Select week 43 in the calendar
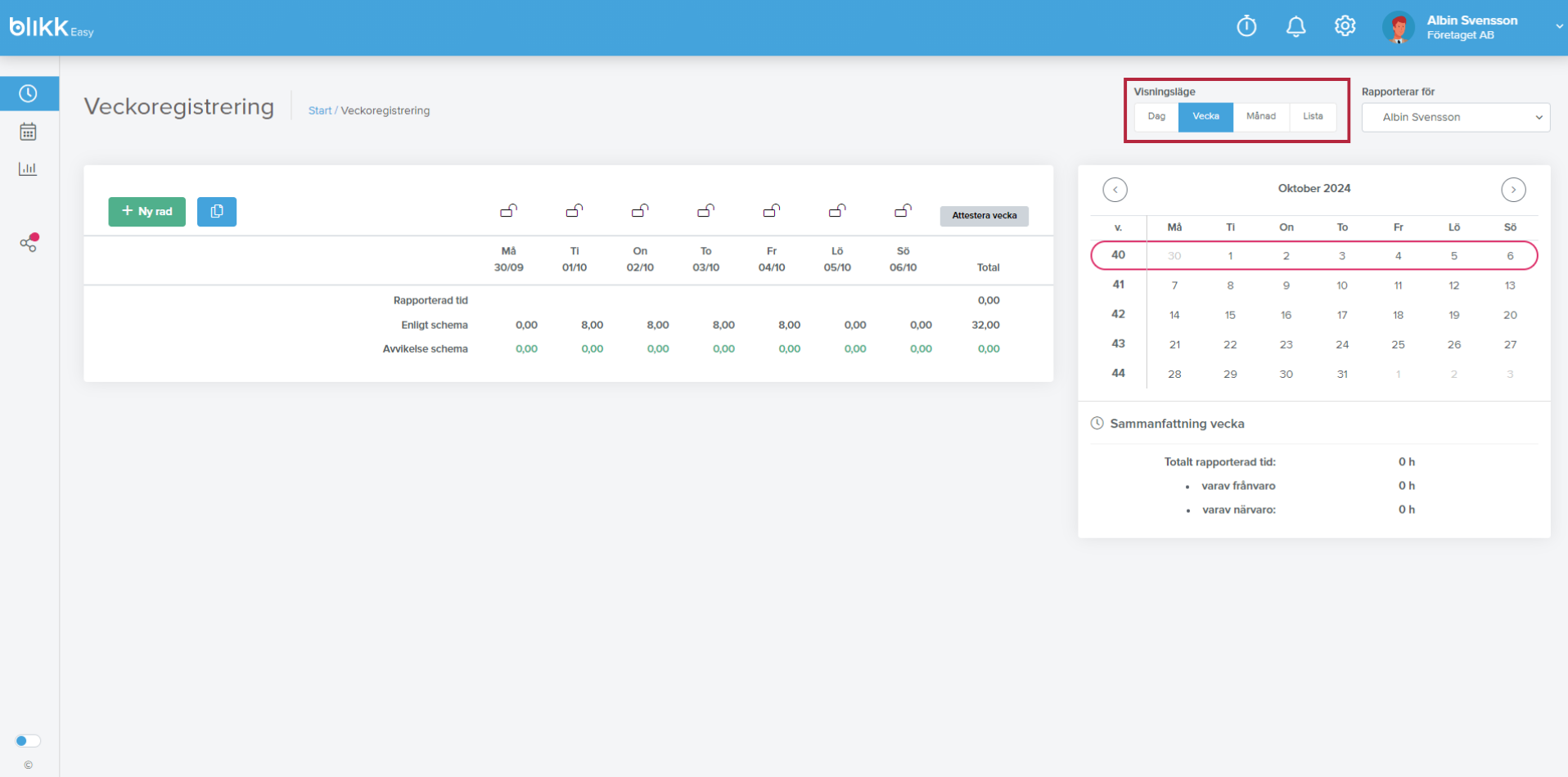This screenshot has width=1568, height=777. tap(1118, 344)
